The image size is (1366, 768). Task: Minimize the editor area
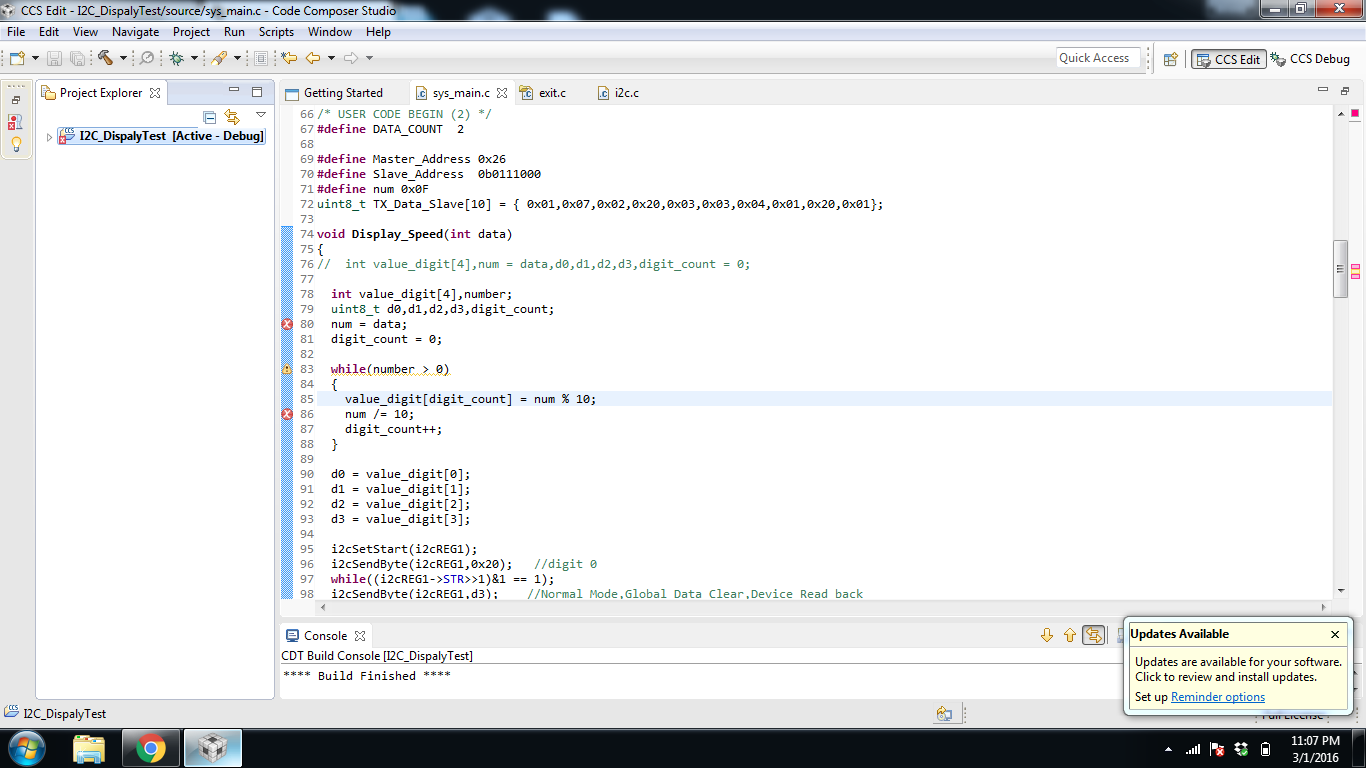click(1322, 90)
